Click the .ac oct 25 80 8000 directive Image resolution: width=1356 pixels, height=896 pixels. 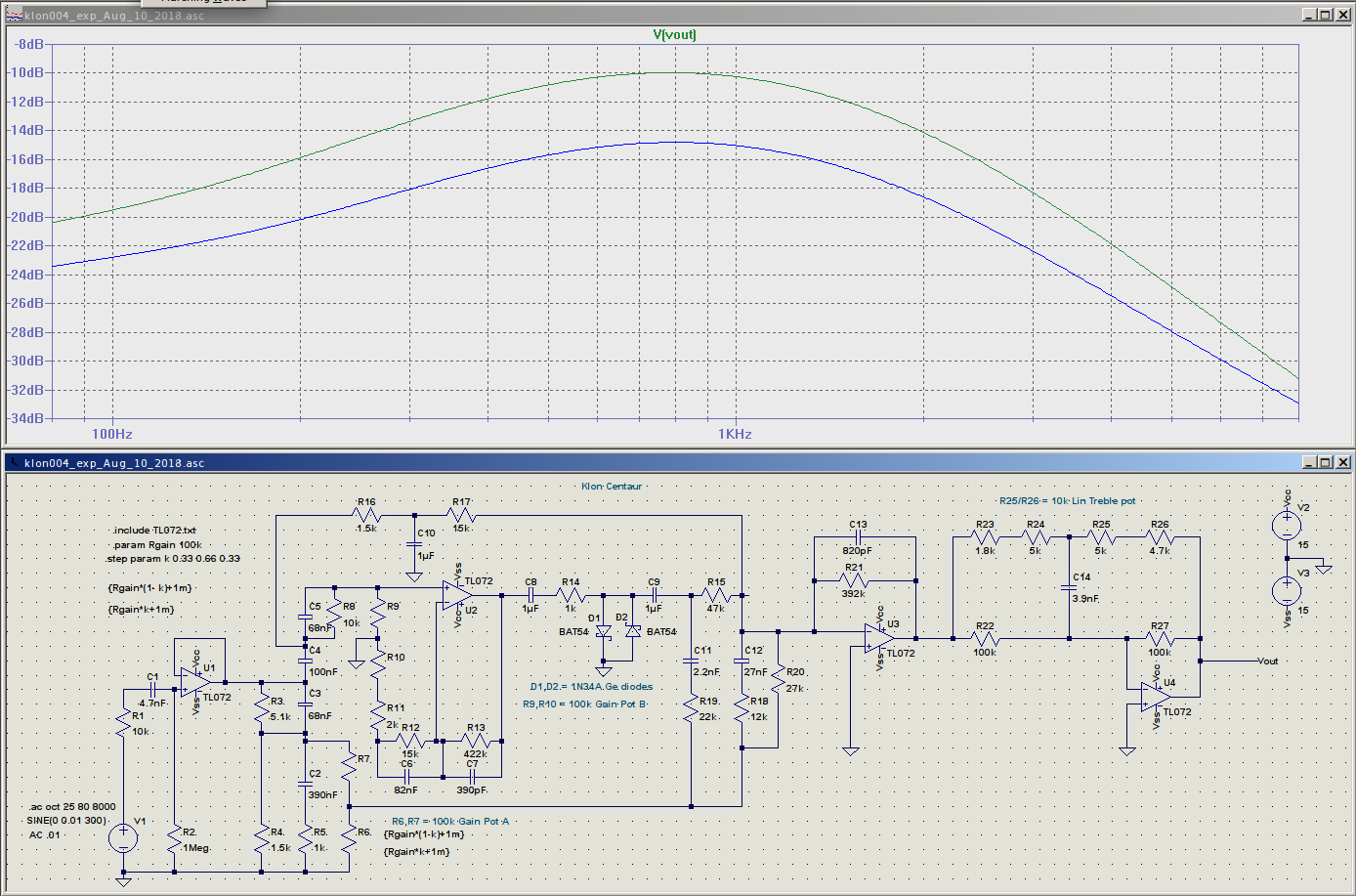[x=72, y=807]
